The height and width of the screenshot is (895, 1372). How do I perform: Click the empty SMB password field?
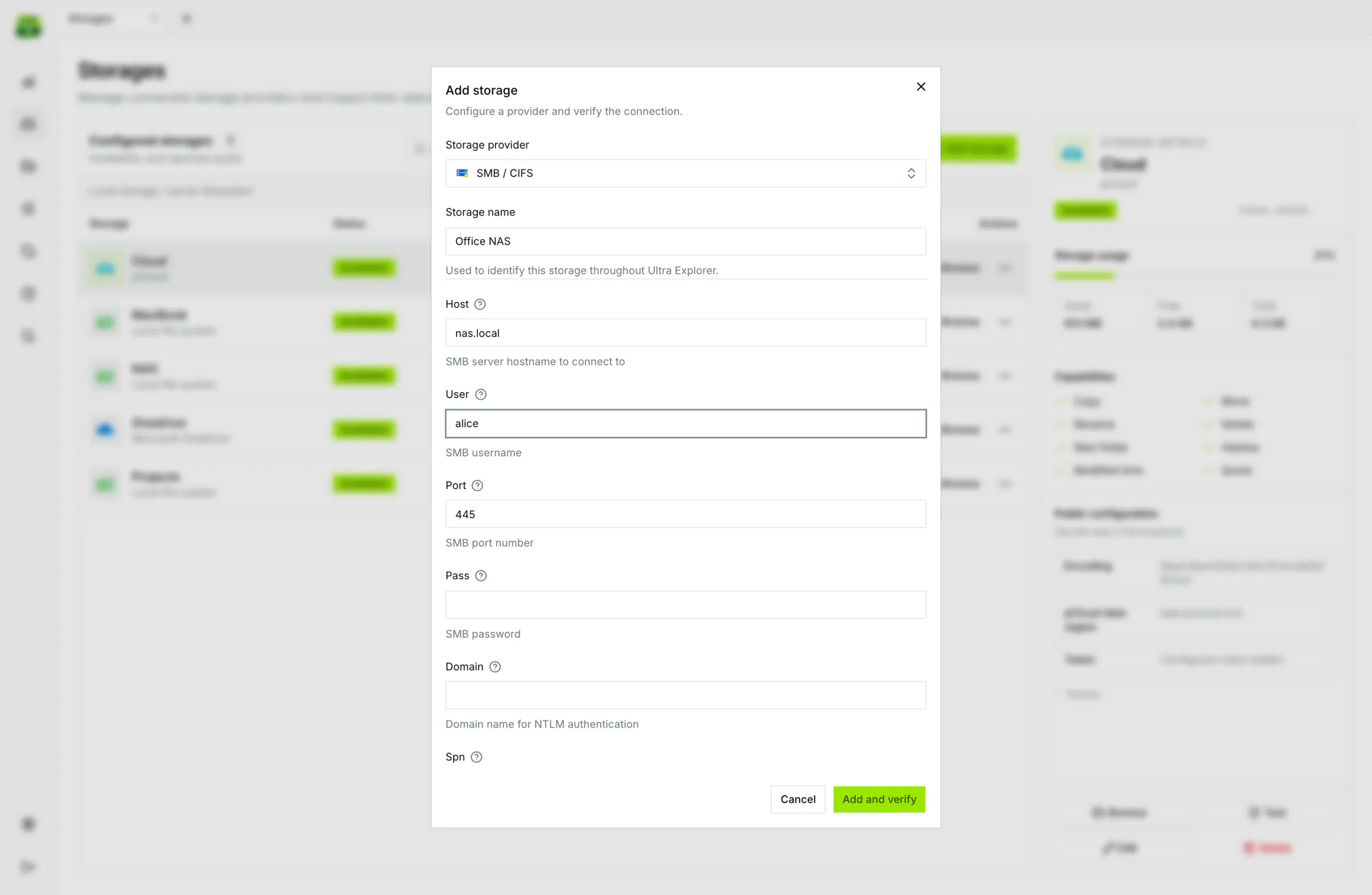coord(685,605)
